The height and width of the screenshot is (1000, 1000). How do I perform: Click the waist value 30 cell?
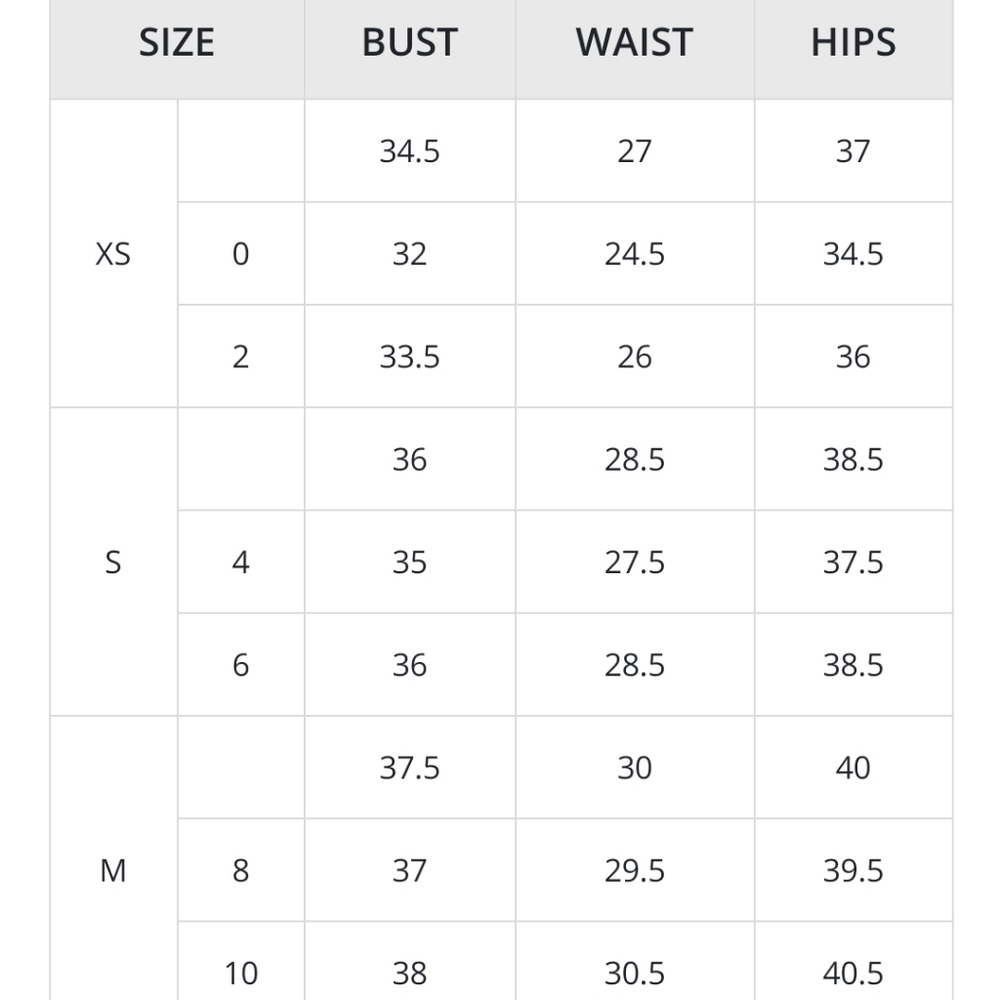pos(634,767)
